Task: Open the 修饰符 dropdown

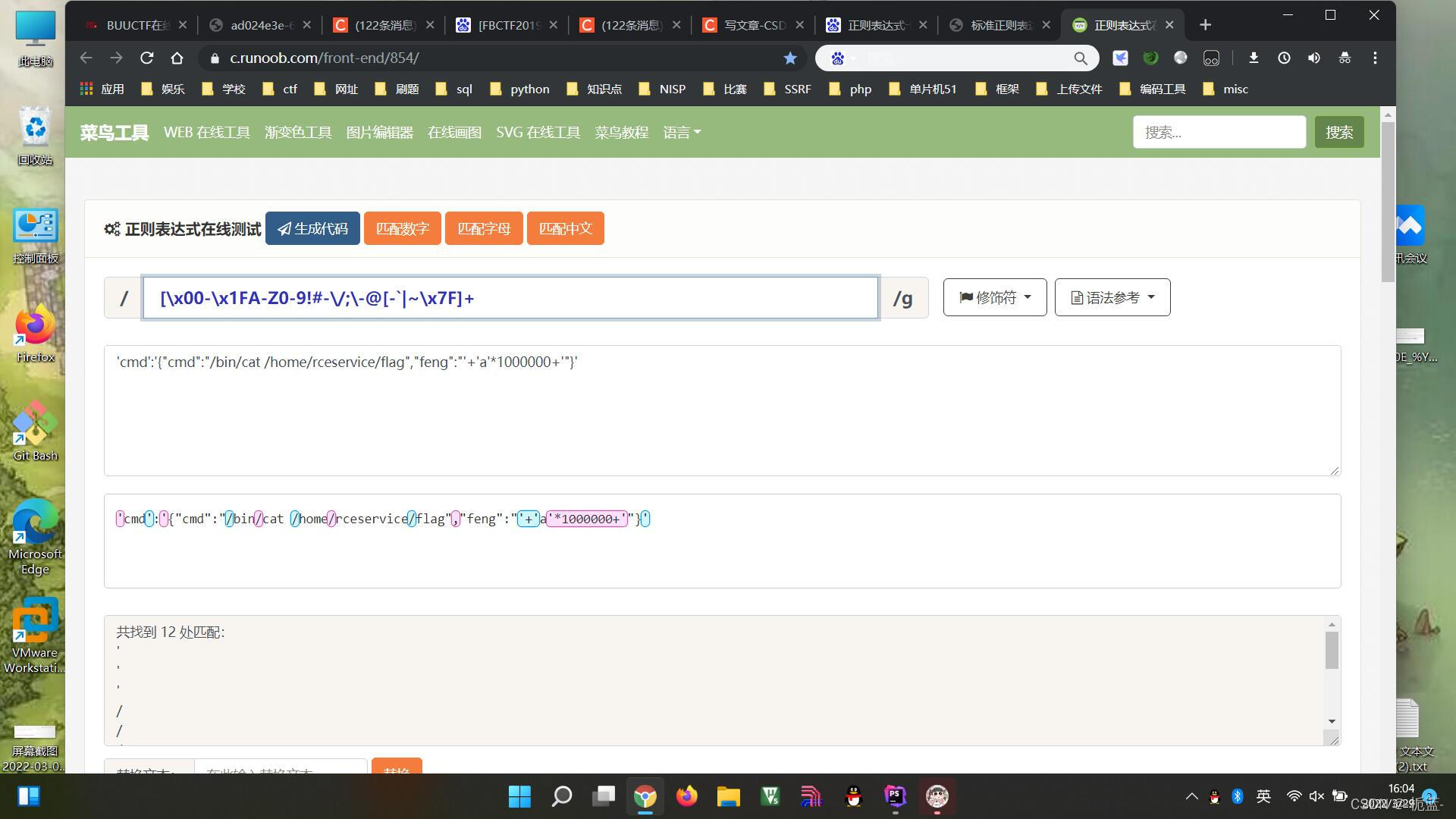Action: tap(993, 297)
